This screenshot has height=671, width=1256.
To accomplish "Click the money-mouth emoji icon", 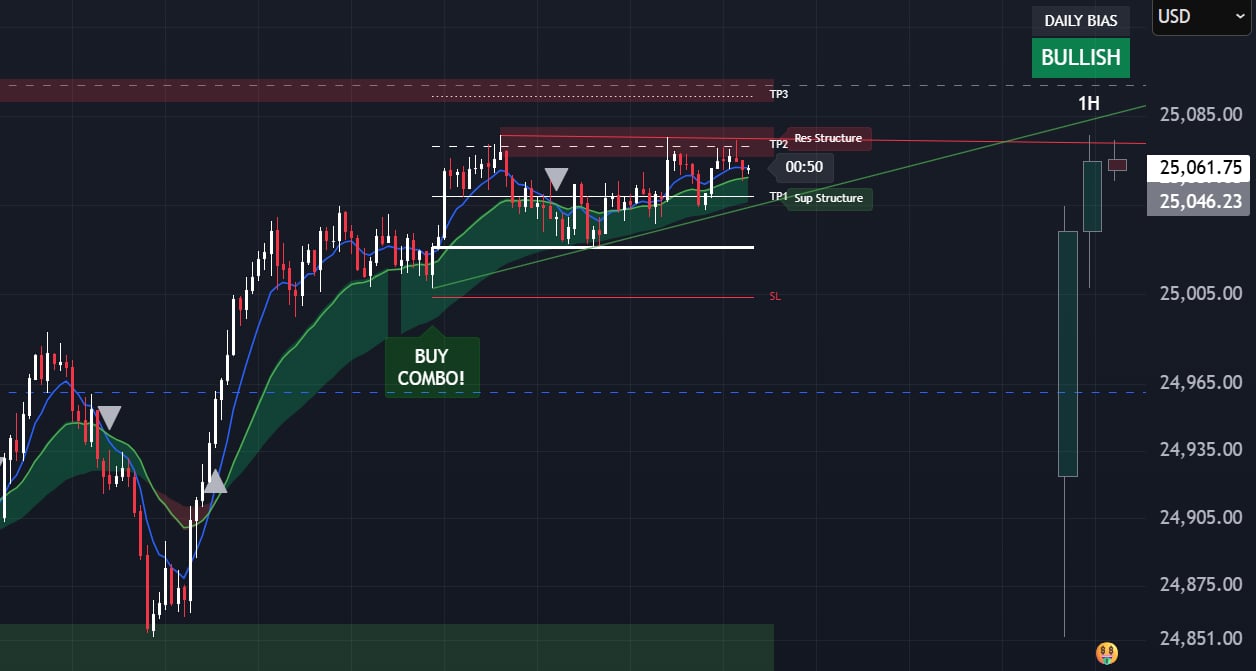I will tap(1106, 654).
